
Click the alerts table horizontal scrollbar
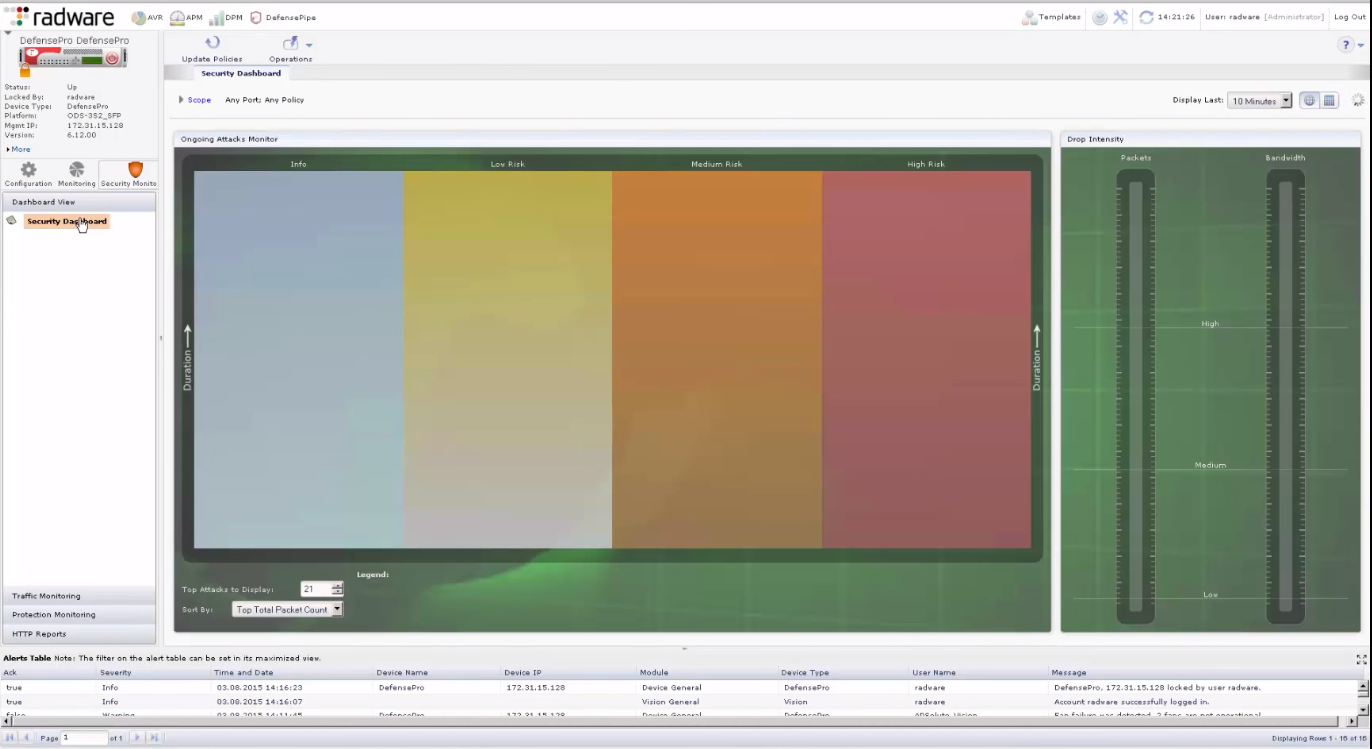680,721
